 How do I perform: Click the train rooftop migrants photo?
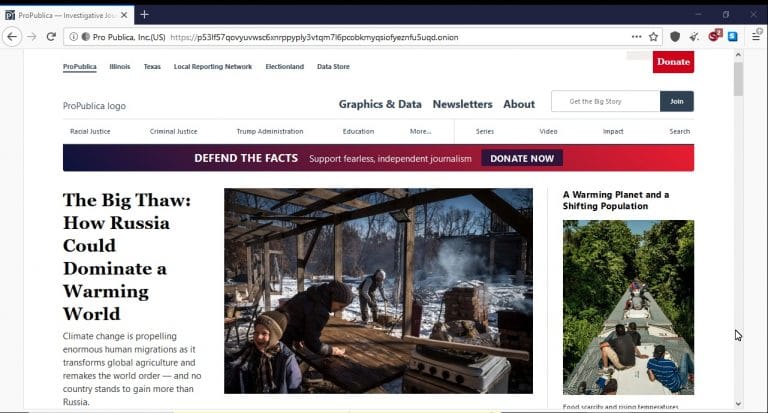point(628,307)
